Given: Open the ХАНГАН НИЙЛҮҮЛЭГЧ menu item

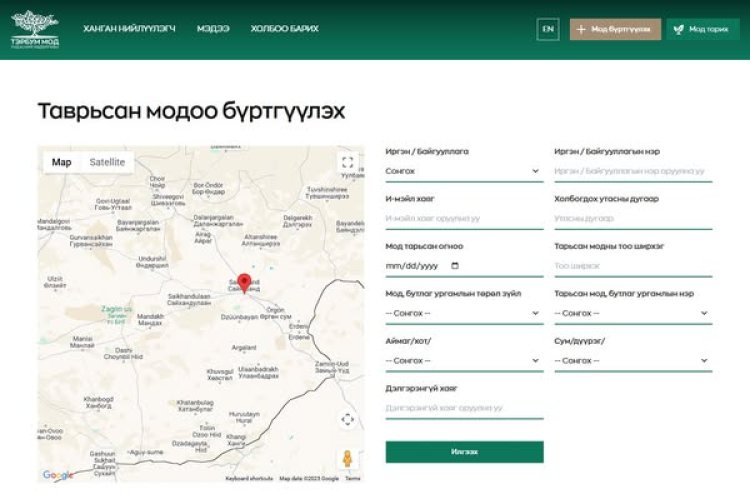Looking at the screenshot, I should pyautogui.click(x=129, y=29).
